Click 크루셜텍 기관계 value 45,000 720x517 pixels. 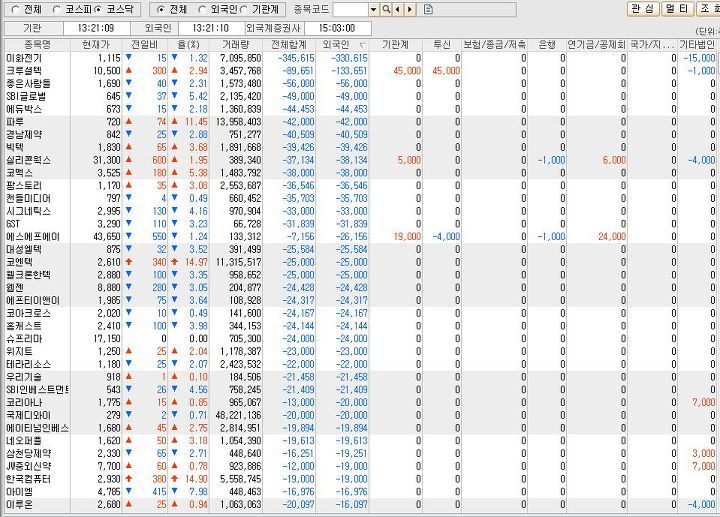pyautogui.click(x=407, y=71)
